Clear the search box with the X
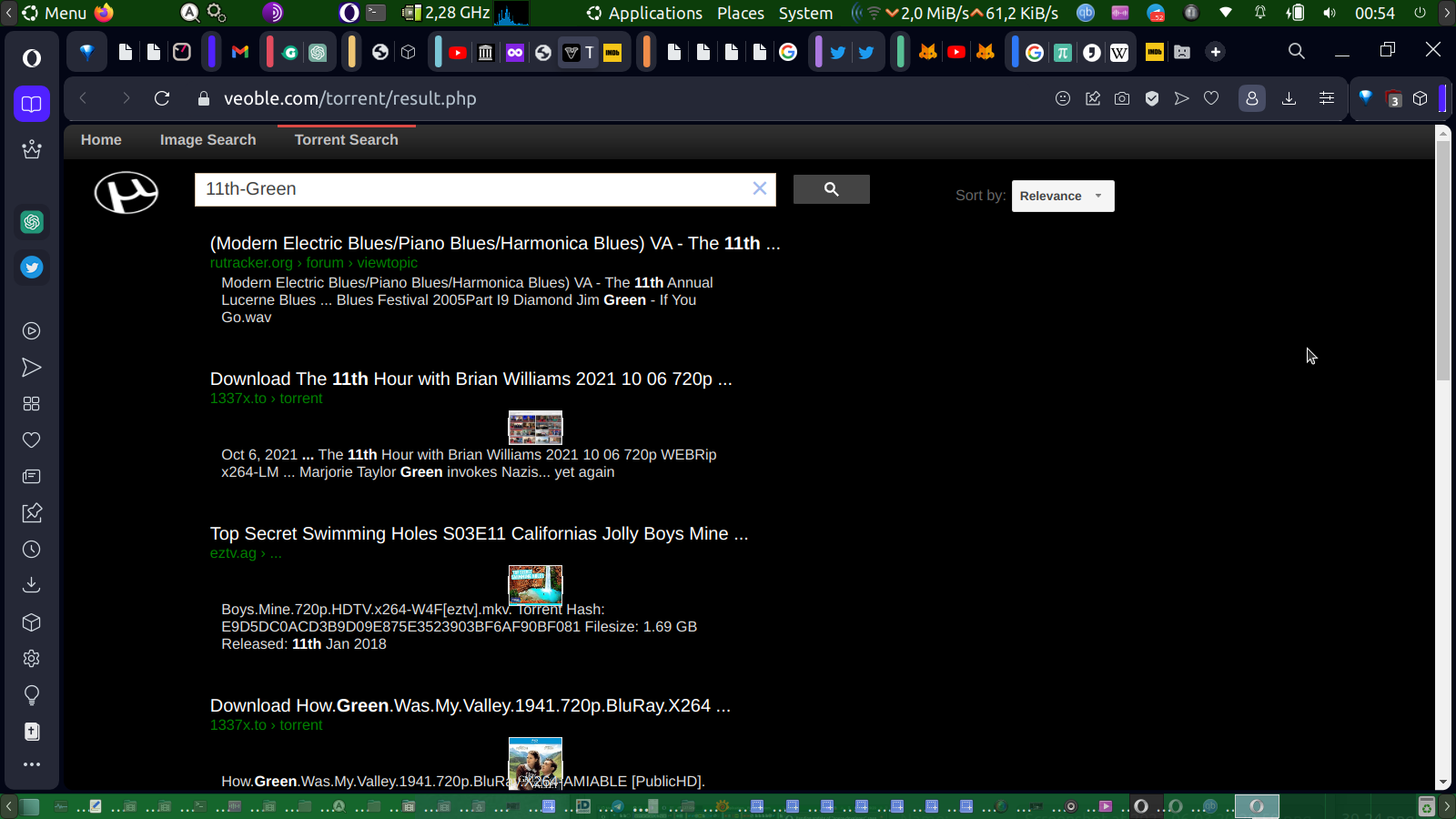Viewport: 1456px width, 819px height. pyautogui.click(x=760, y=188)
